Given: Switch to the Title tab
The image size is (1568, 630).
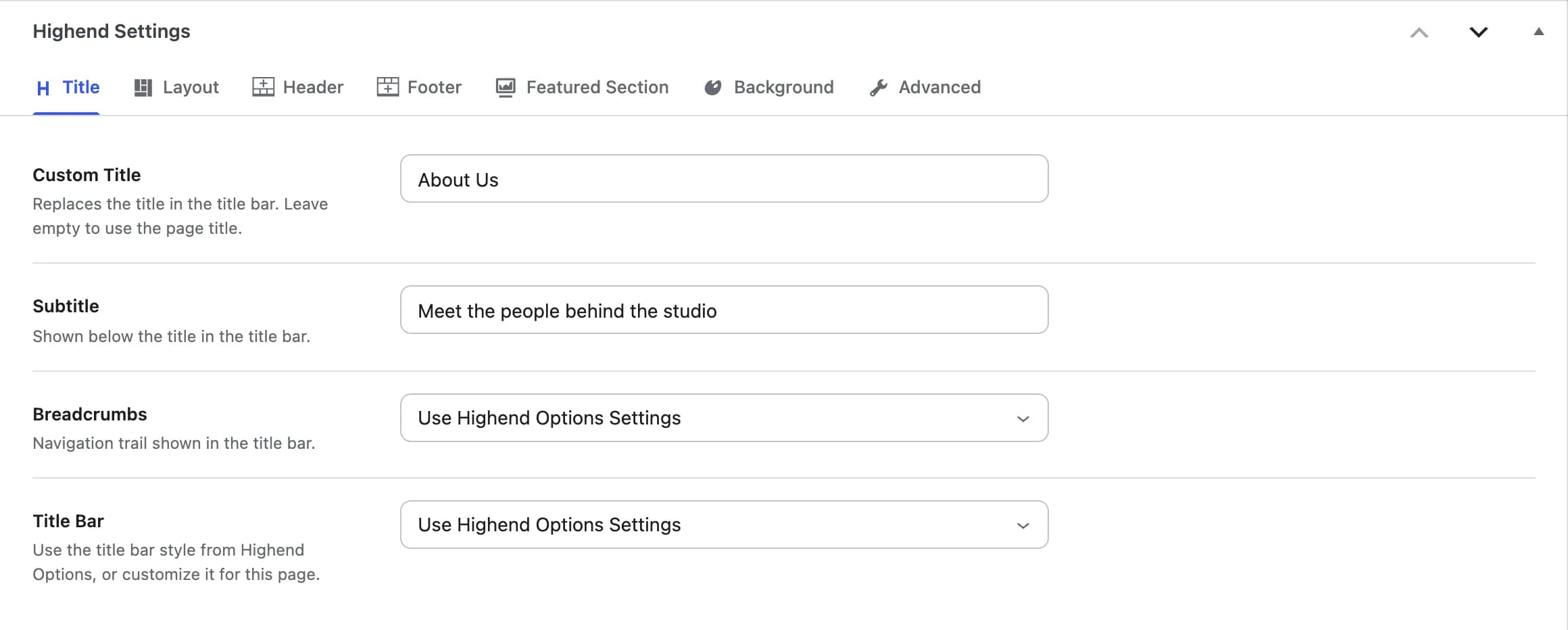Looking at the screenshot, I should pyautogui.click(x=67, y=88).
